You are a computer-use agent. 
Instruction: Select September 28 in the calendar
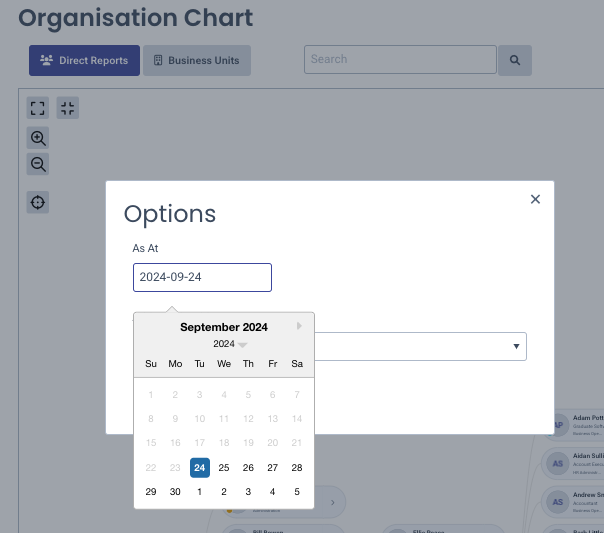tap(297, 468)
